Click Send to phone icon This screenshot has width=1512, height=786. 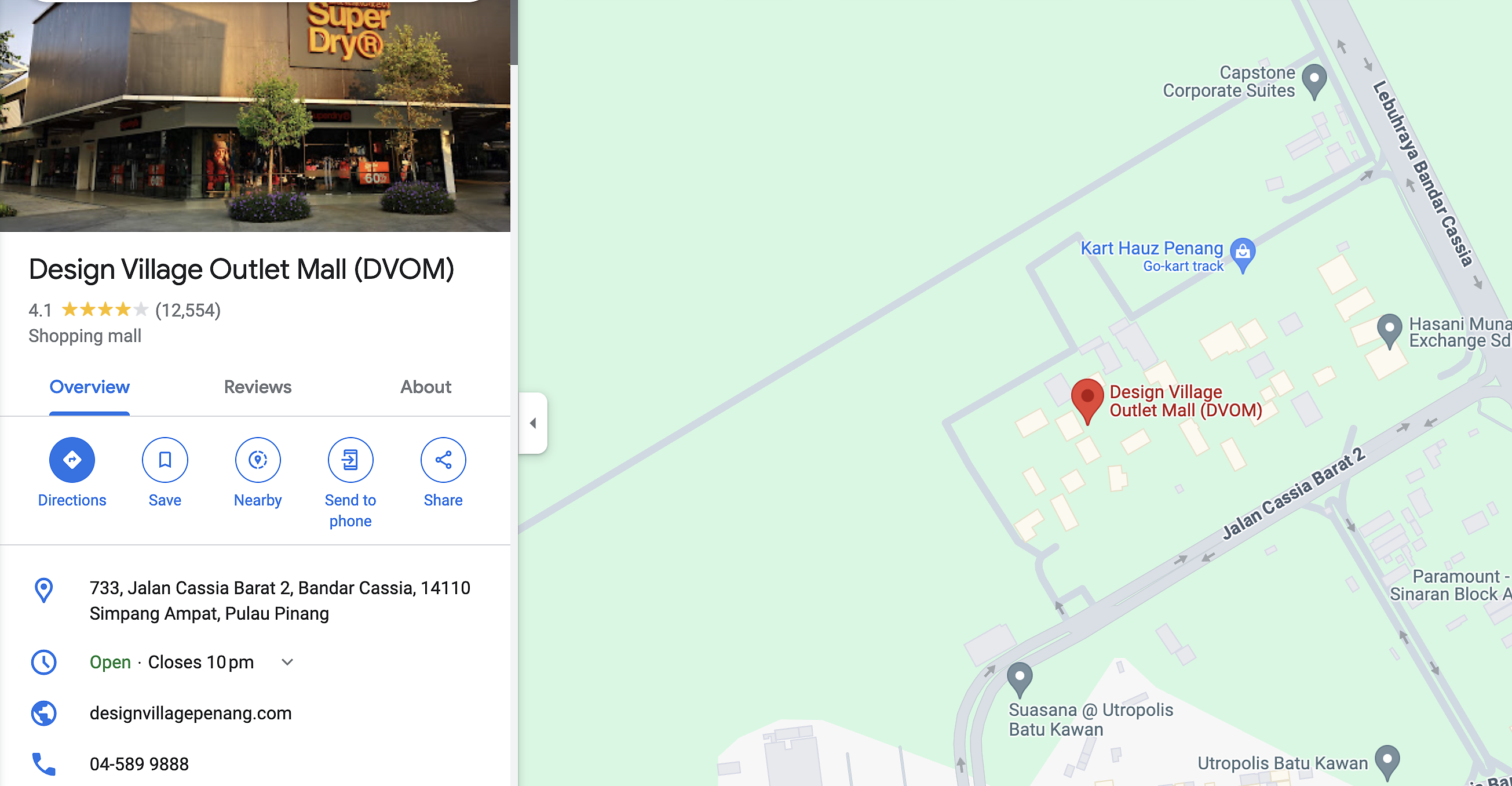pos(350,460)
